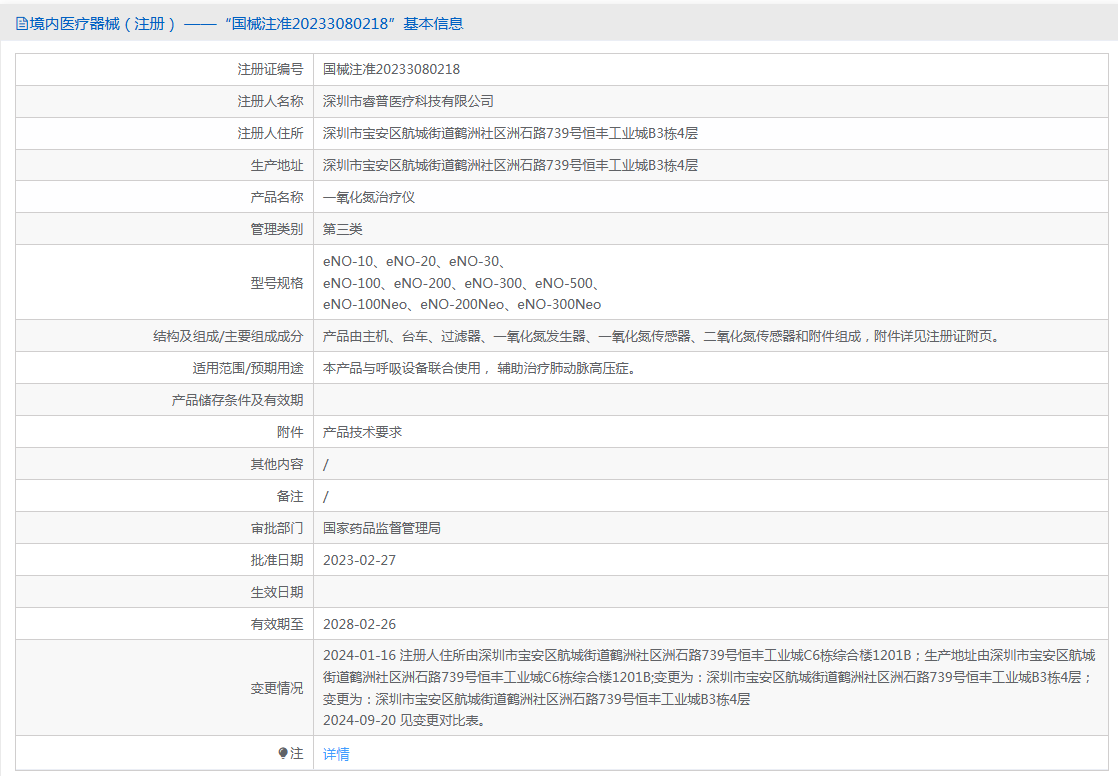
Task: Click the 变更情况 label
Action: pos(277,688)
